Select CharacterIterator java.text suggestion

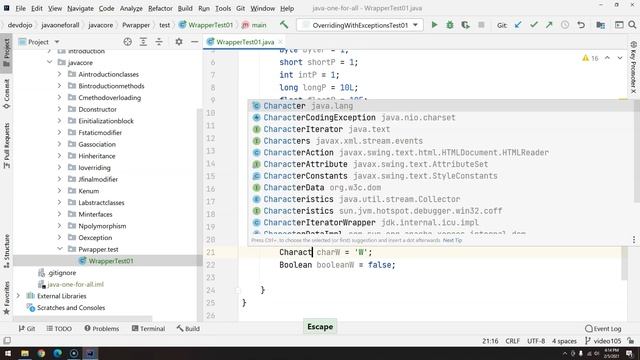(x=440, y=129)
